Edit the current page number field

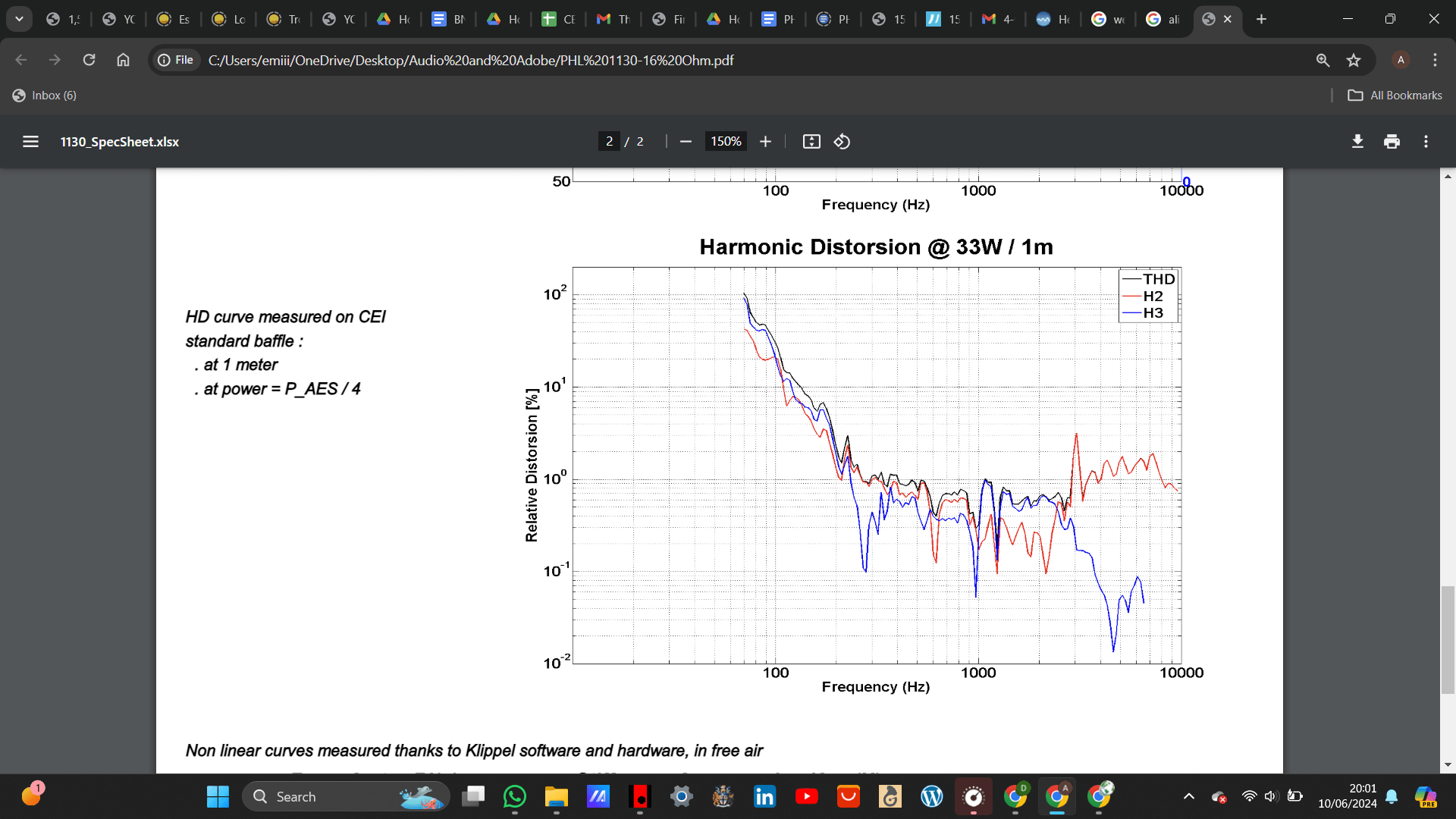609,142
